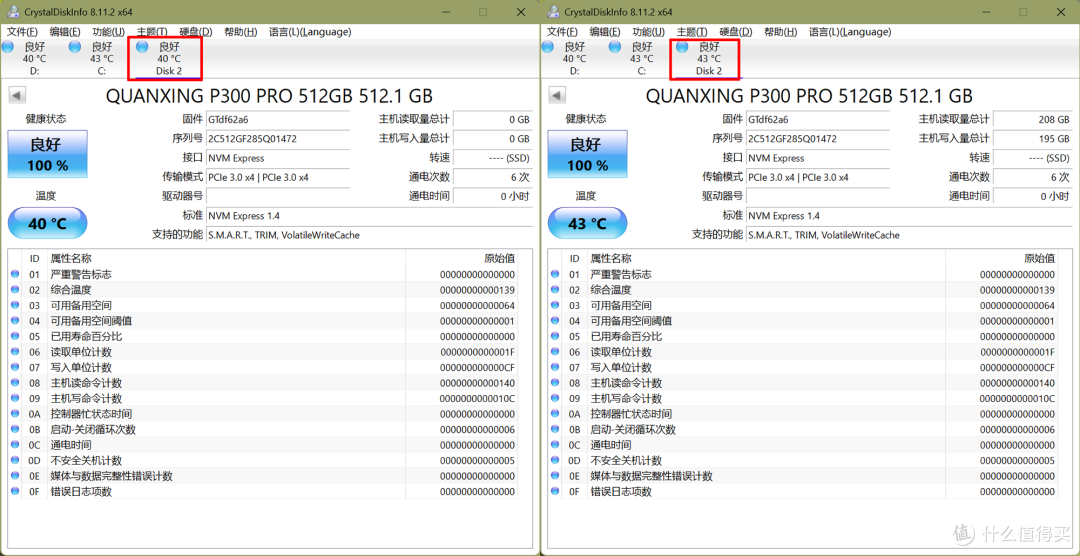Click status orb of Disk 2, left window
The image size is (1080, 556).
point(143,47)
